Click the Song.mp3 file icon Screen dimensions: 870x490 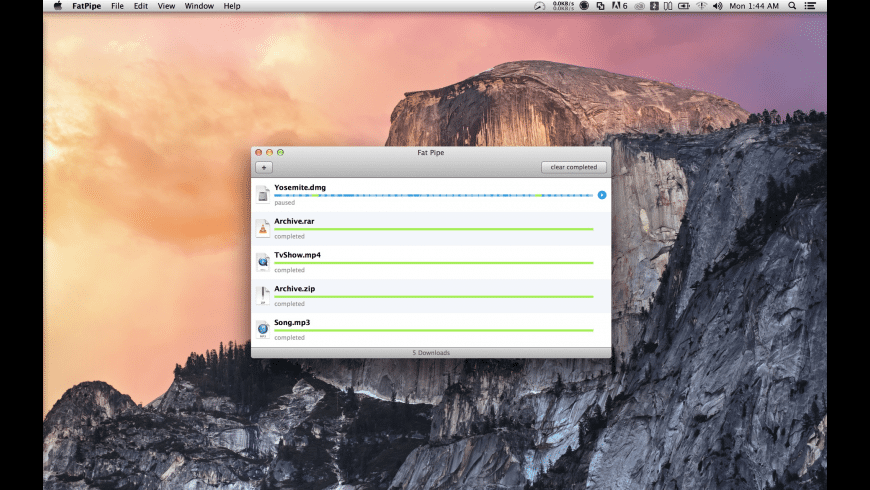click(x=262, y=329)
